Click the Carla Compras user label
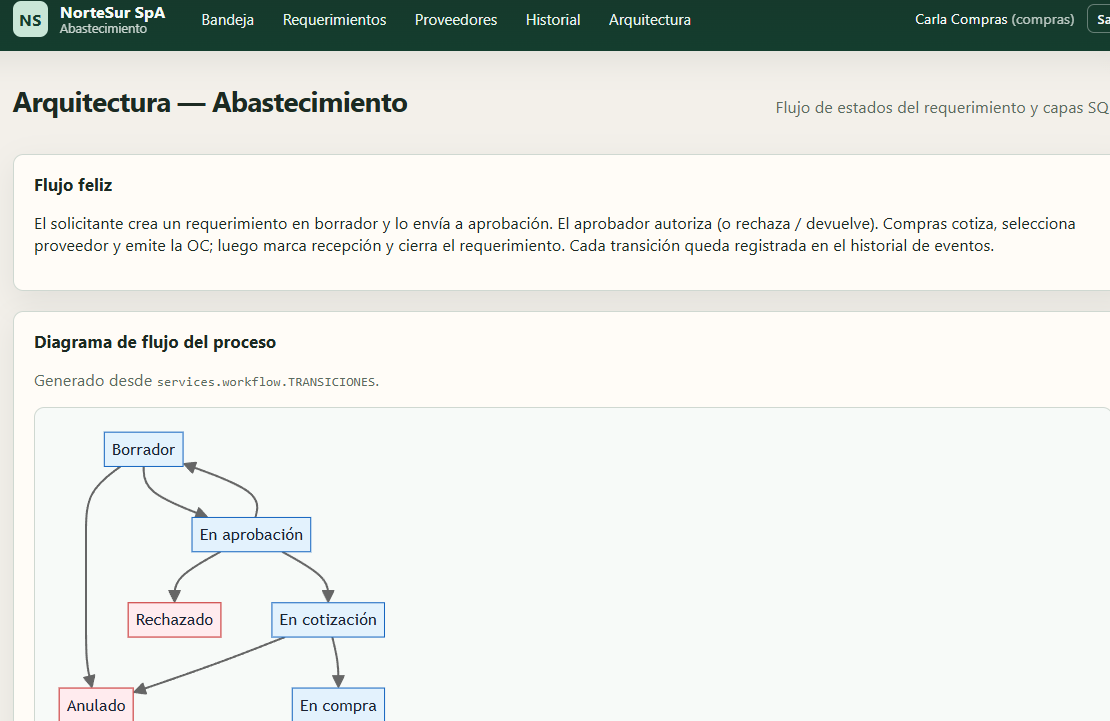The image size is (1110, 721). [995, 20]
